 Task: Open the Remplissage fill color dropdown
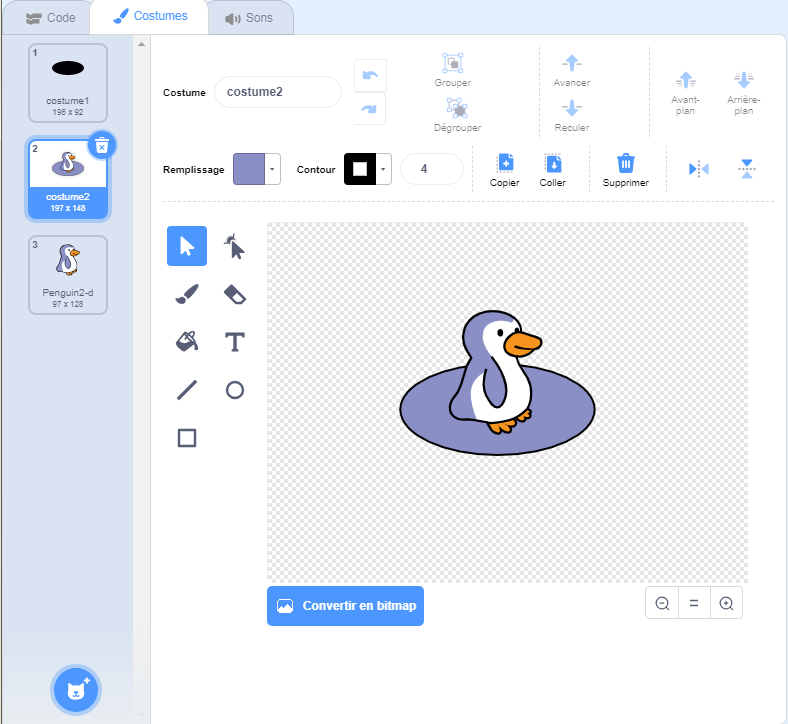click(x=273, y=170)
